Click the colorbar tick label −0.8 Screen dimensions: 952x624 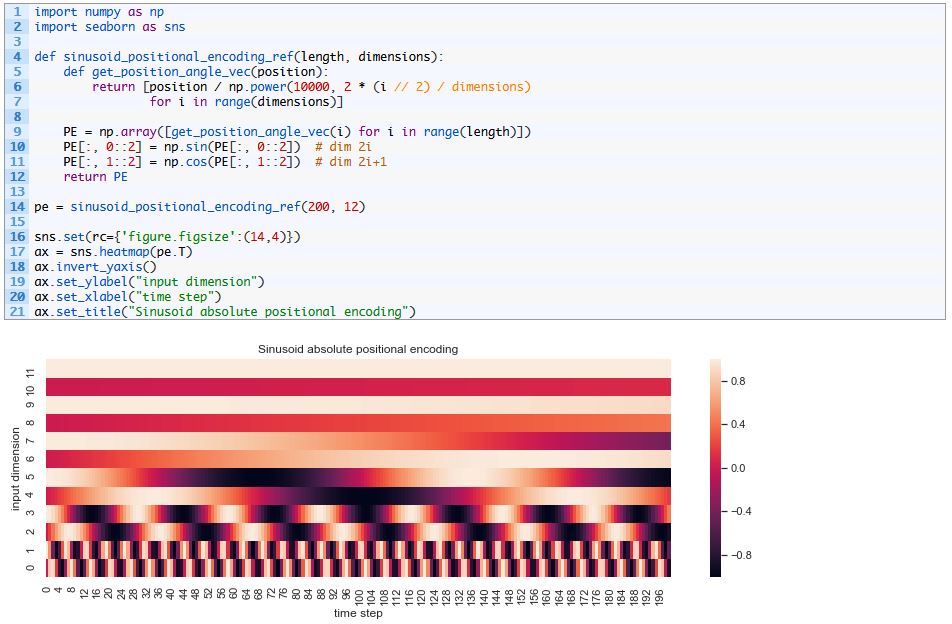coord(740,555)
